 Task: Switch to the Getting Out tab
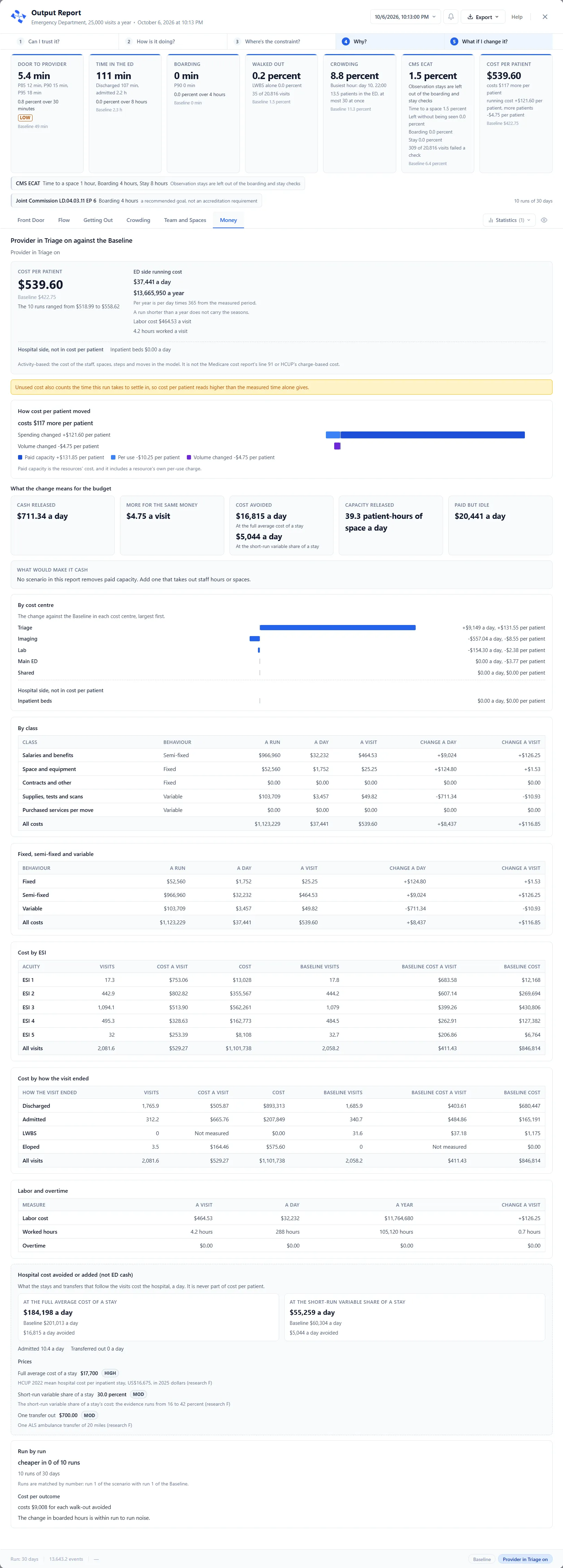pyautogui.click(x=98, y=220)
